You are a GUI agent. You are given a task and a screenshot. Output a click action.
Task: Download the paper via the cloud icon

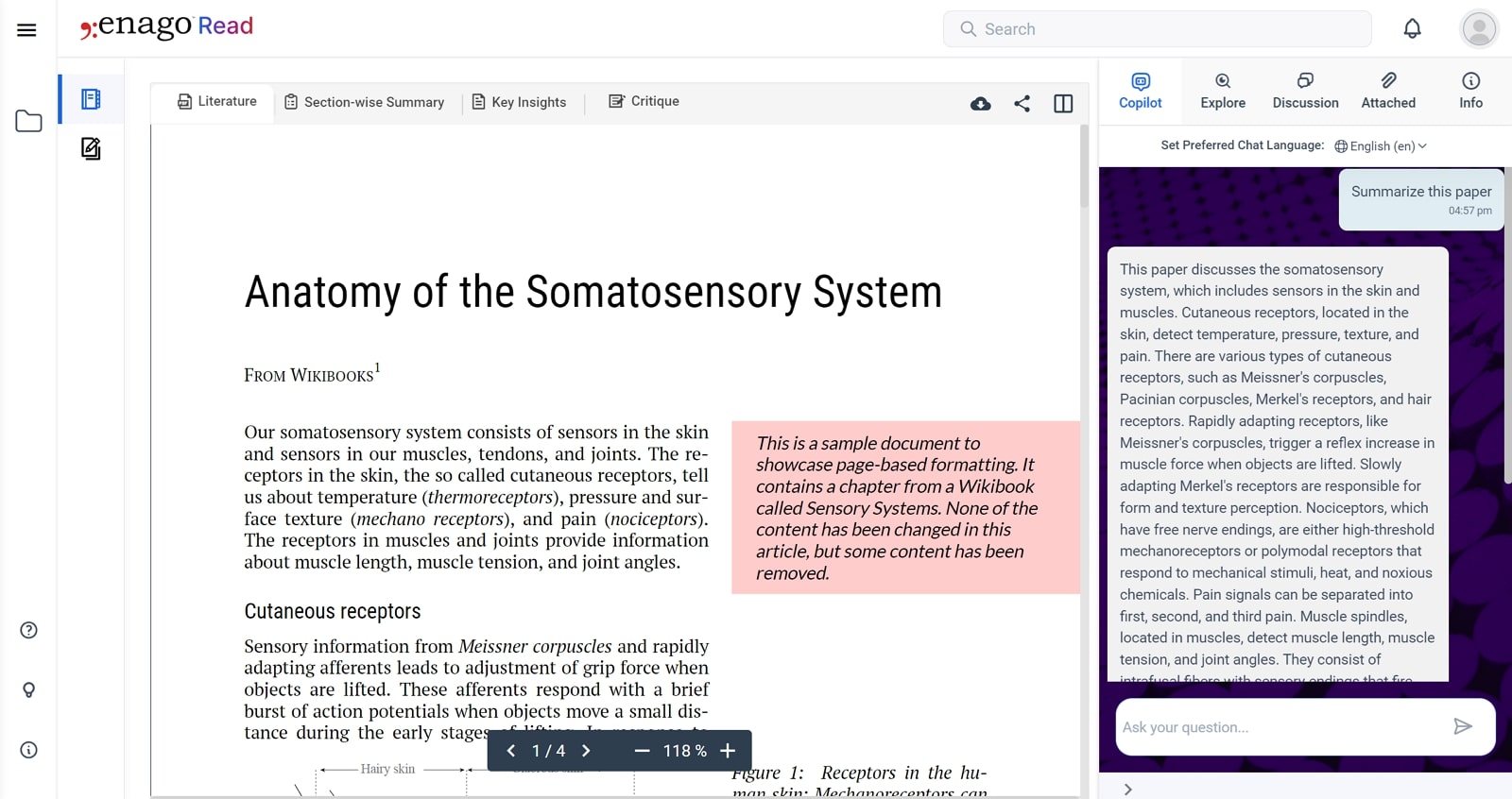pos(981,104)
